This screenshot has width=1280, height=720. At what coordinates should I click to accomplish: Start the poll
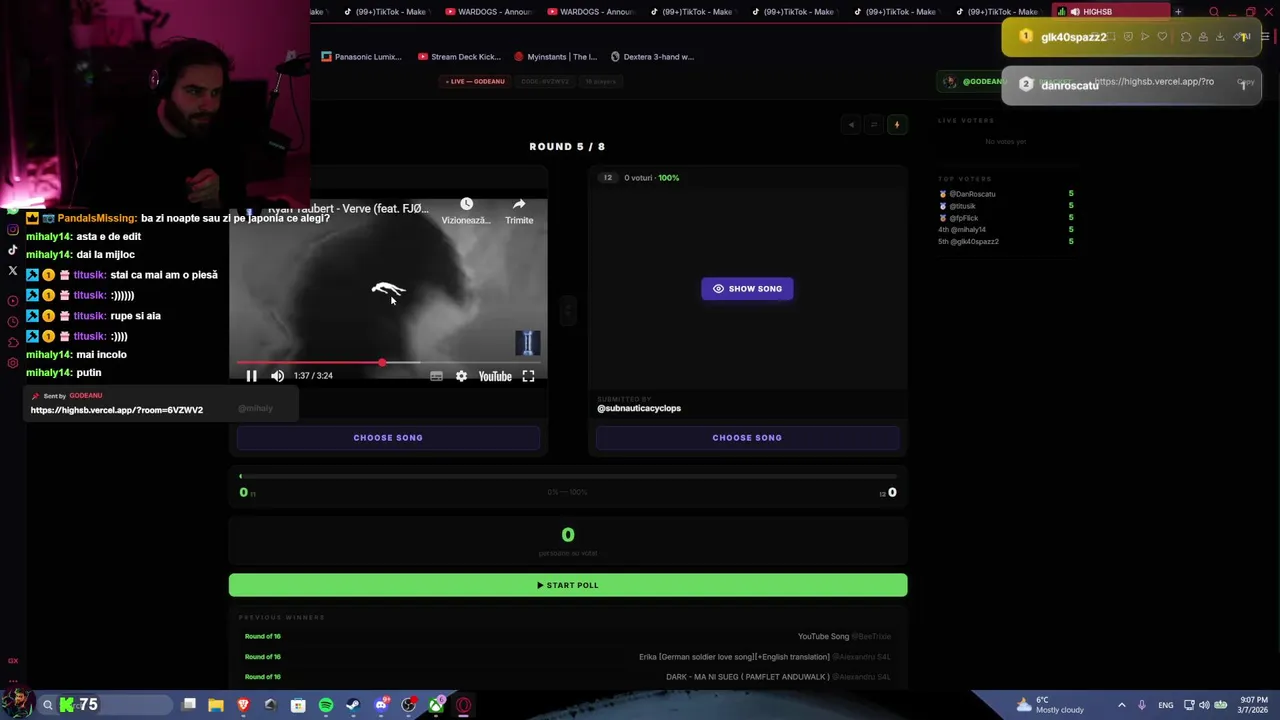coord(568,585)
